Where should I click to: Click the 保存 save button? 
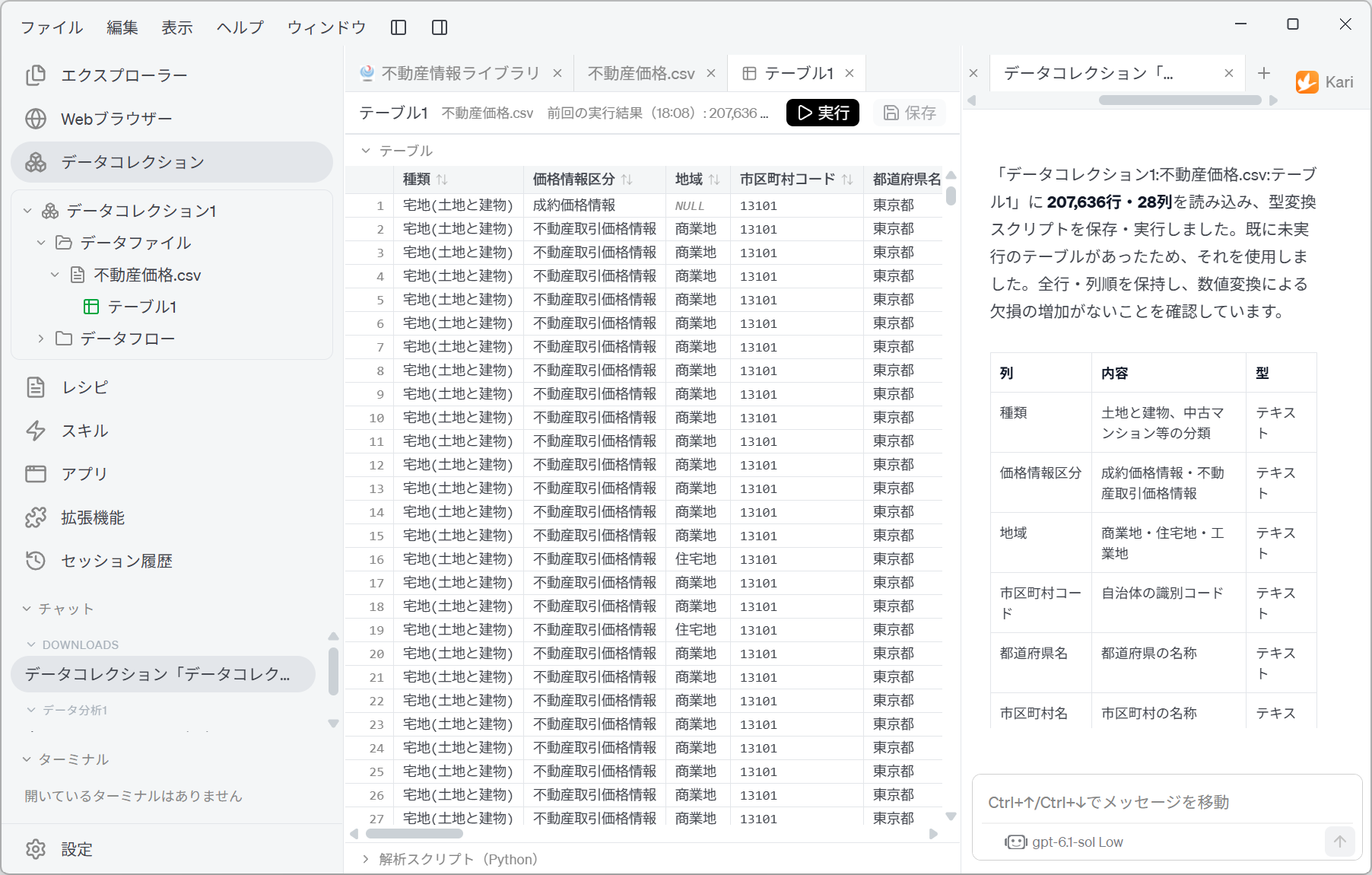(x=909, y=113)
